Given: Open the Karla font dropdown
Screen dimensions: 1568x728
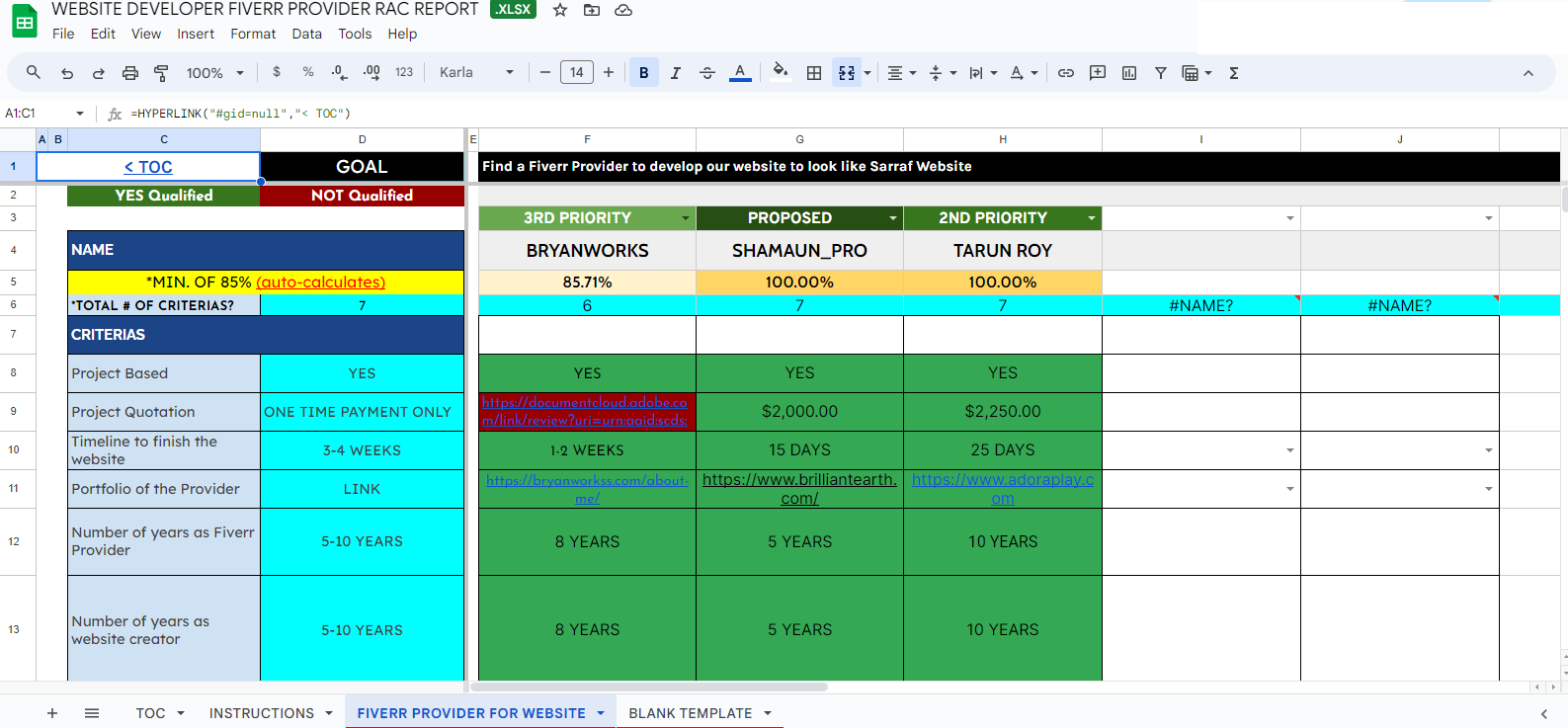Looking at the screenshot, I should pyautogui.click(x=477, y=72).
